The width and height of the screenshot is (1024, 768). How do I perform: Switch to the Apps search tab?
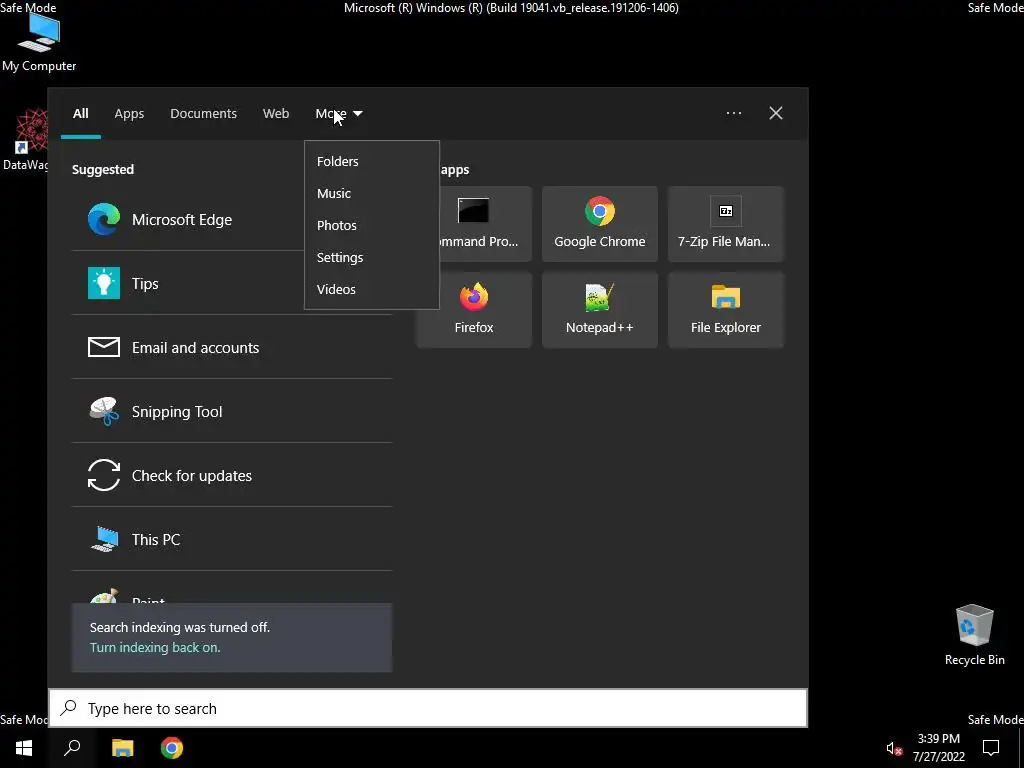(129, 114)
